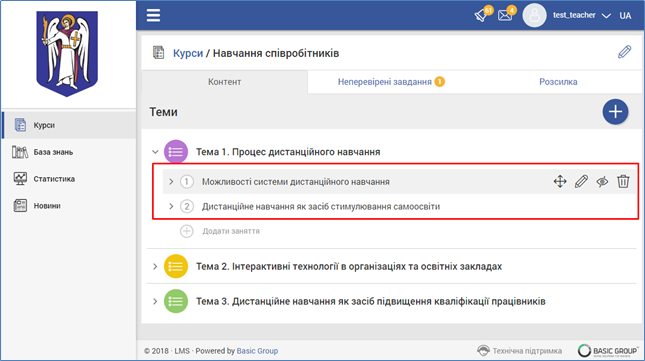Click the yellow Тема 2 list icon
The width and height of the screenshot is (645, 361).
pyautogui.click(x=176, y=266)
